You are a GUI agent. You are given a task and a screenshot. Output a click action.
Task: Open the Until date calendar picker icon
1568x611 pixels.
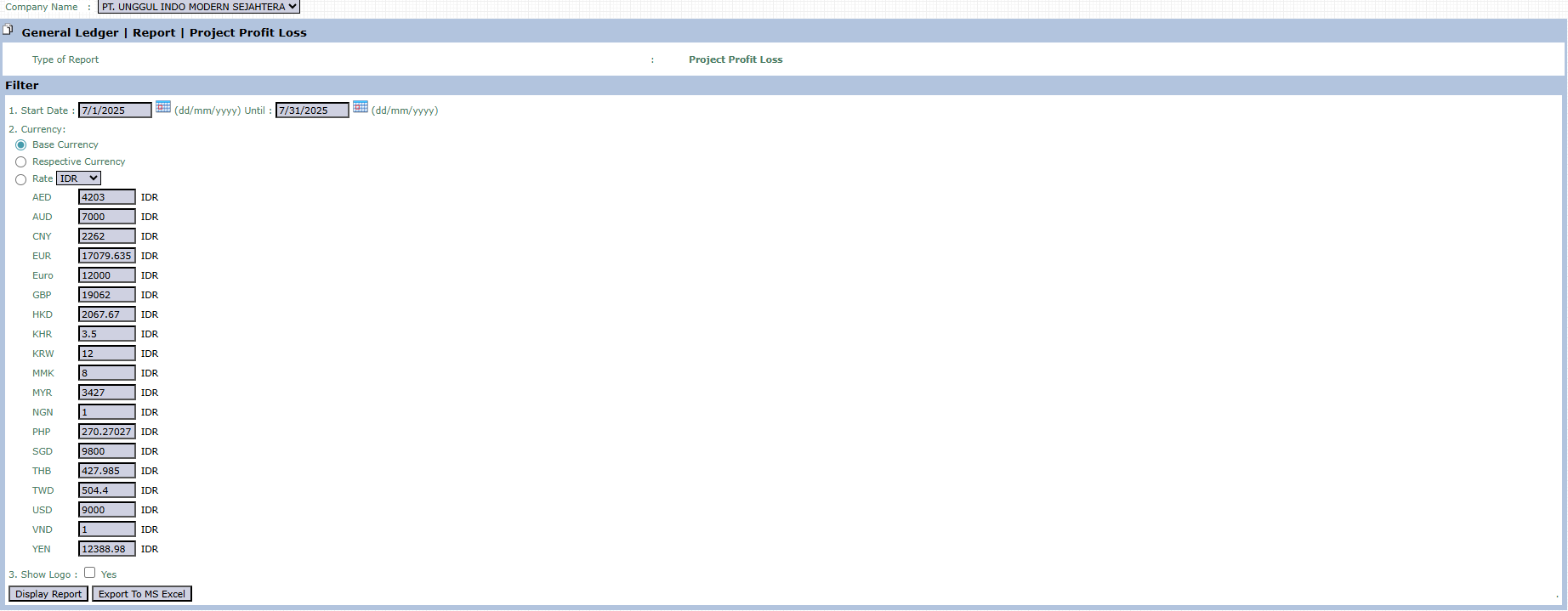pos(361,107)
